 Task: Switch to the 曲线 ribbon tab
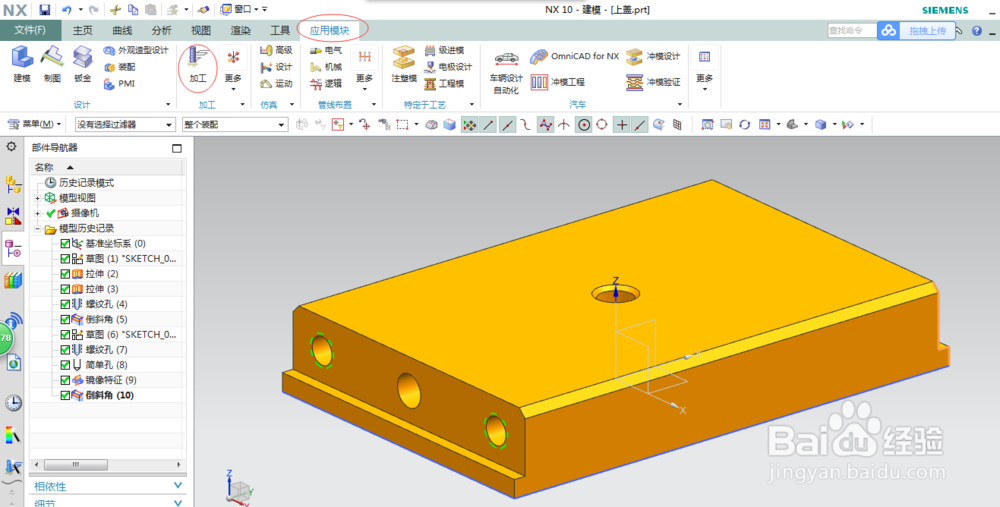pos(122,31)
